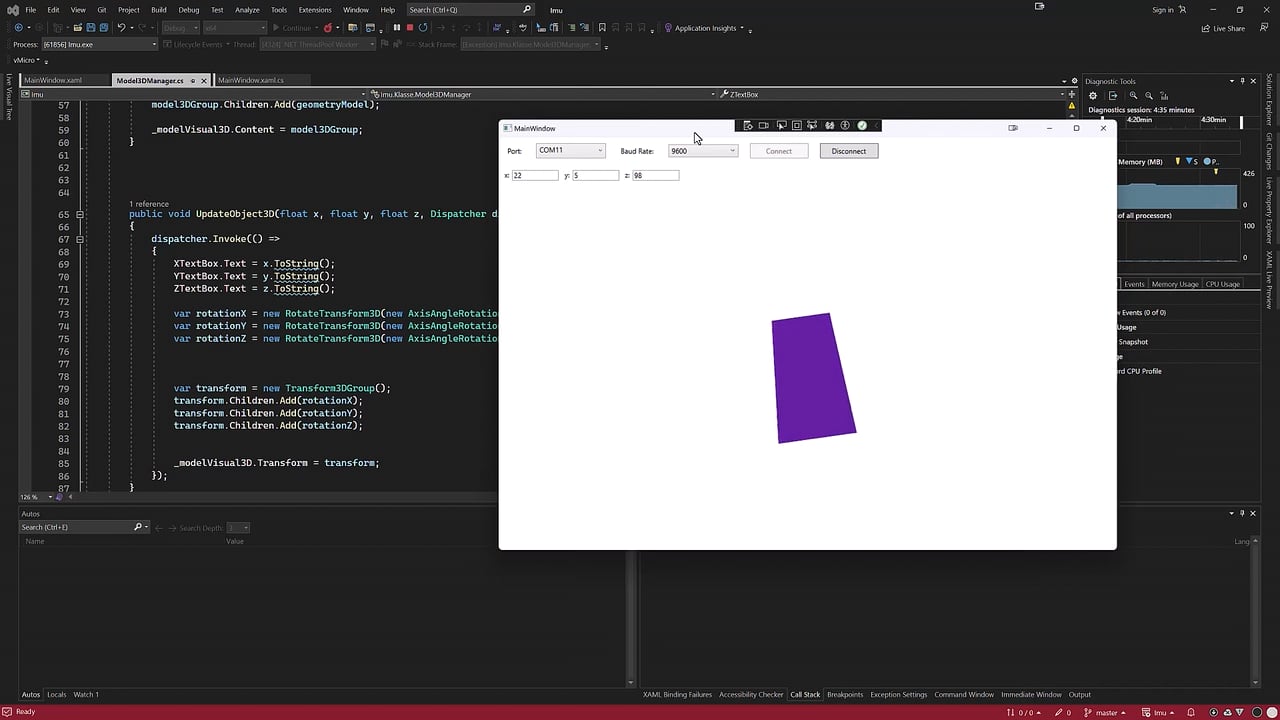This screenshot has height=720, width=1280.
Task: Open the Call Stack tab at bottom
Action: point(805,694)
